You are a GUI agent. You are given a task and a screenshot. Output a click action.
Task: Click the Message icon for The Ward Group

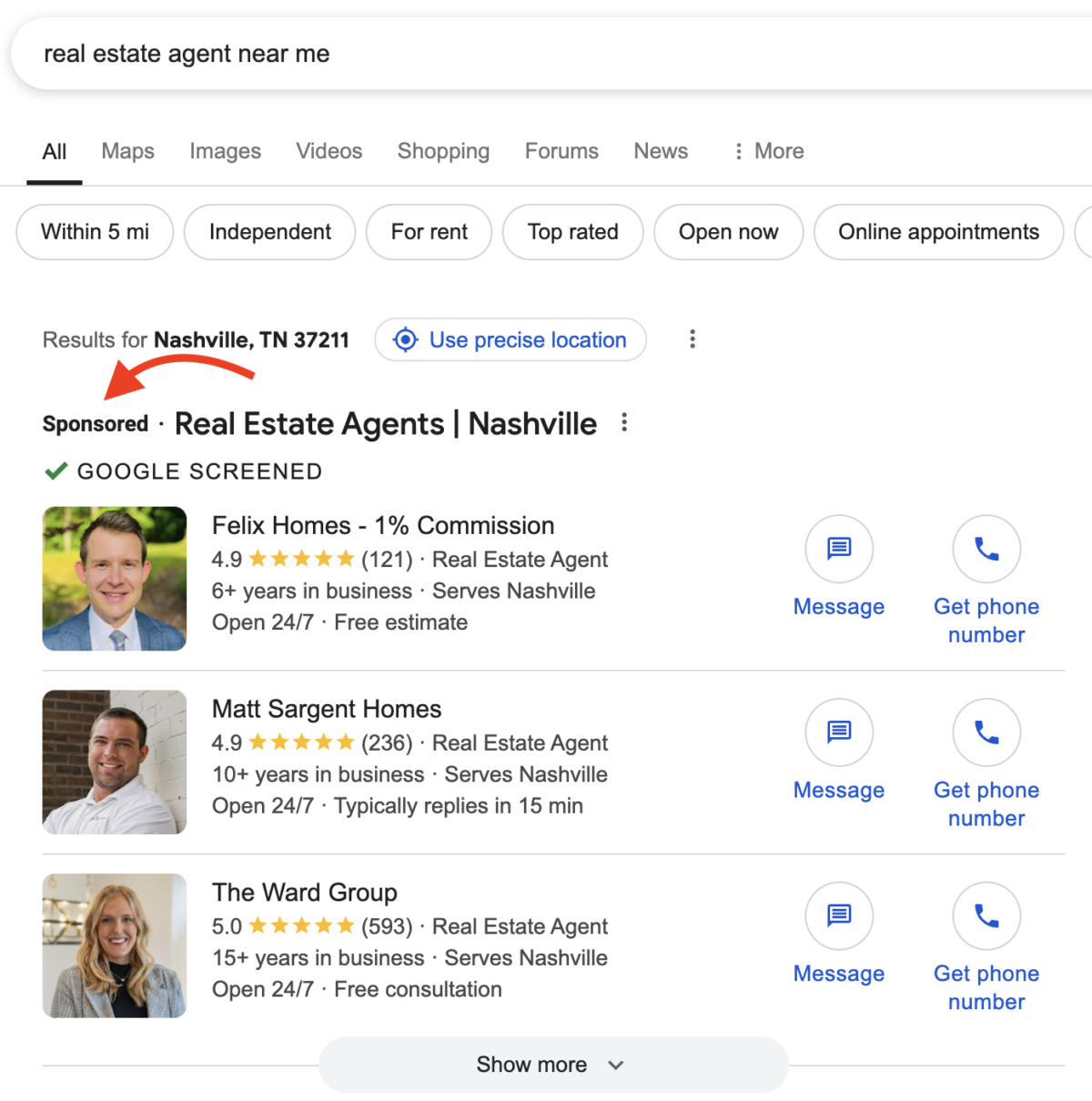pos(839,916)
